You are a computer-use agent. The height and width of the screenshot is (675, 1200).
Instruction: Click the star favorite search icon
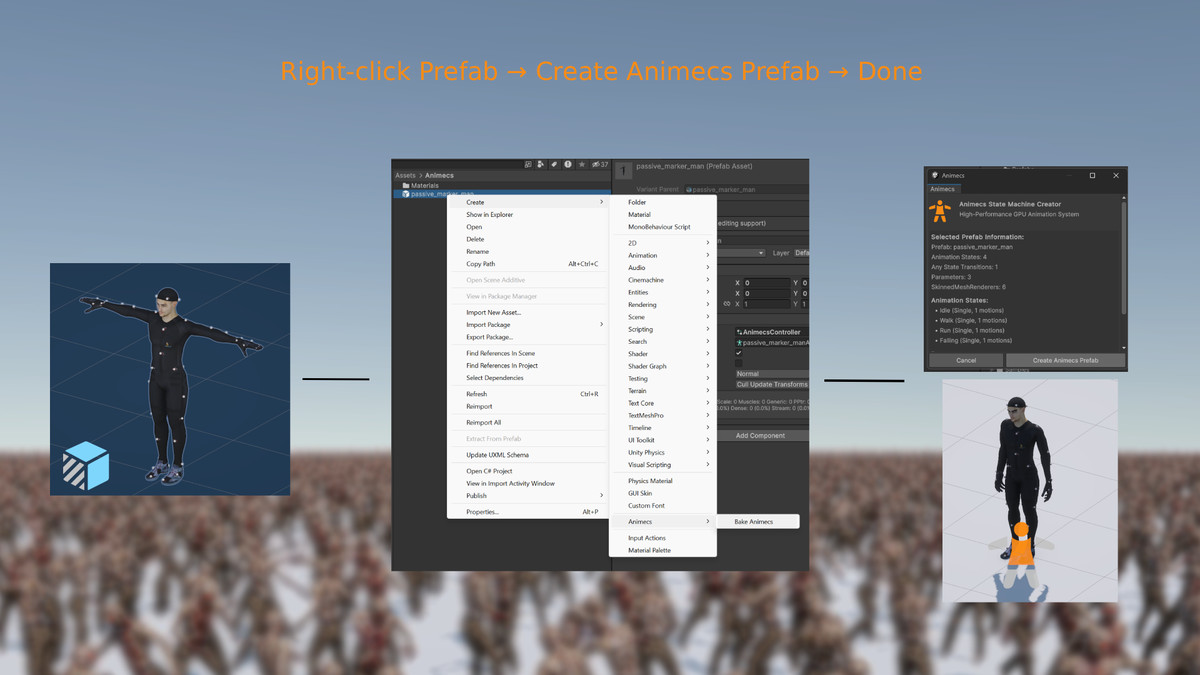tap(582, 164)
